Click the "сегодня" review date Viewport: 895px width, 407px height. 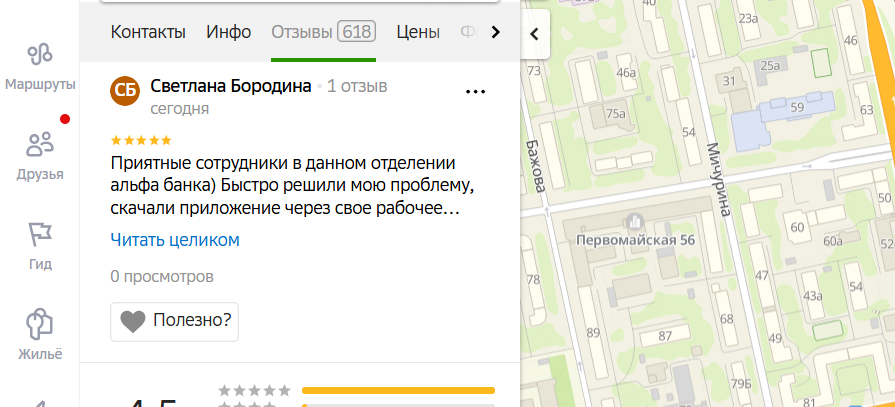pos(180,108)
